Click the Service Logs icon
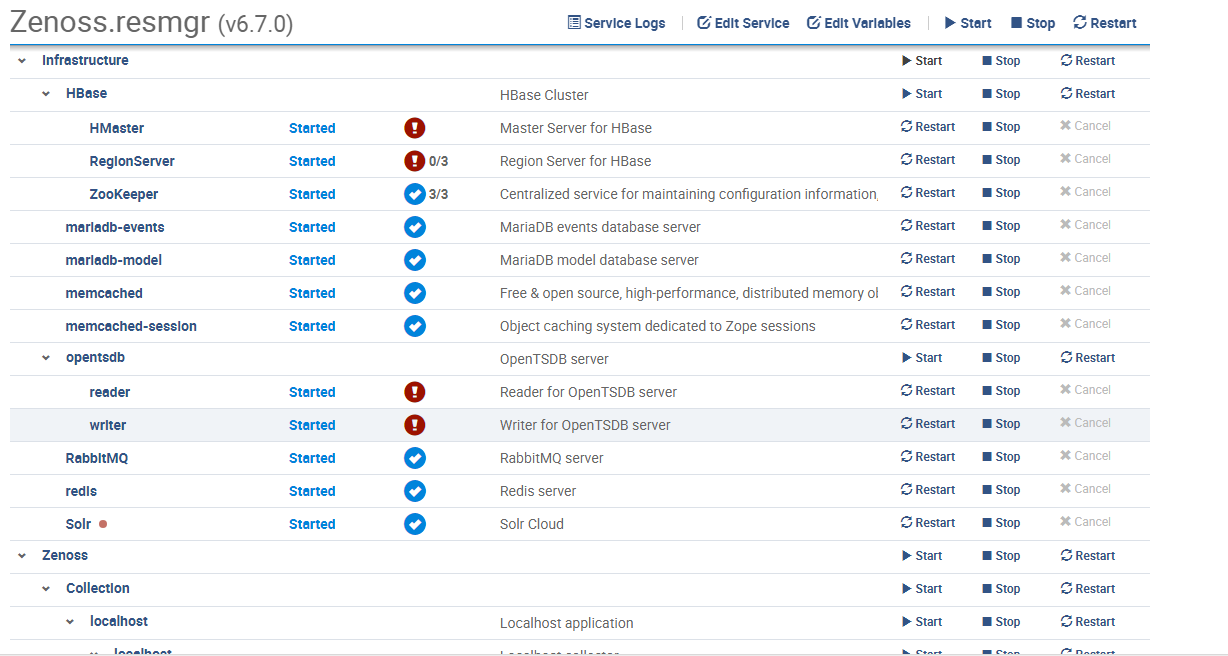The width and height of the screenshot is (1228, 656). point(574,22)
